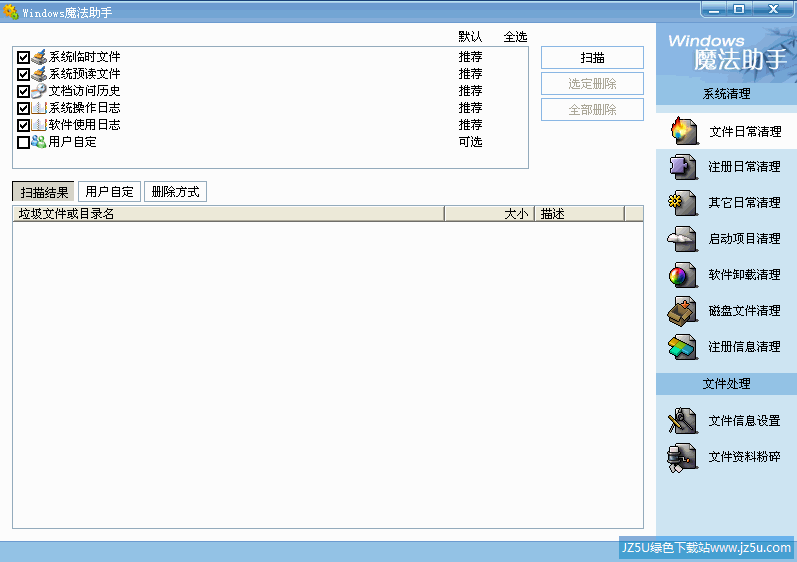
Task: Switch to the 用户自定 tab
Action: (x=109, y=192)
